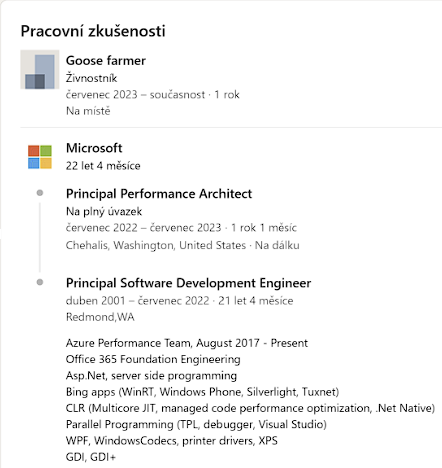This screenshot has height=468, width=442.
Task: Select the Principal Software Development Engineer title
Action: (x=188, y=283)
